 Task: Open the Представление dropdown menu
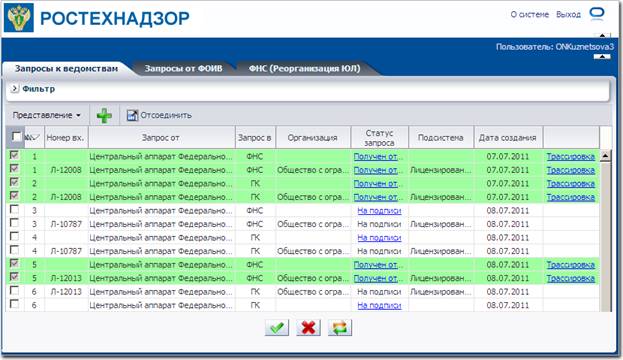pyautogui.click(x=46, y=115)
